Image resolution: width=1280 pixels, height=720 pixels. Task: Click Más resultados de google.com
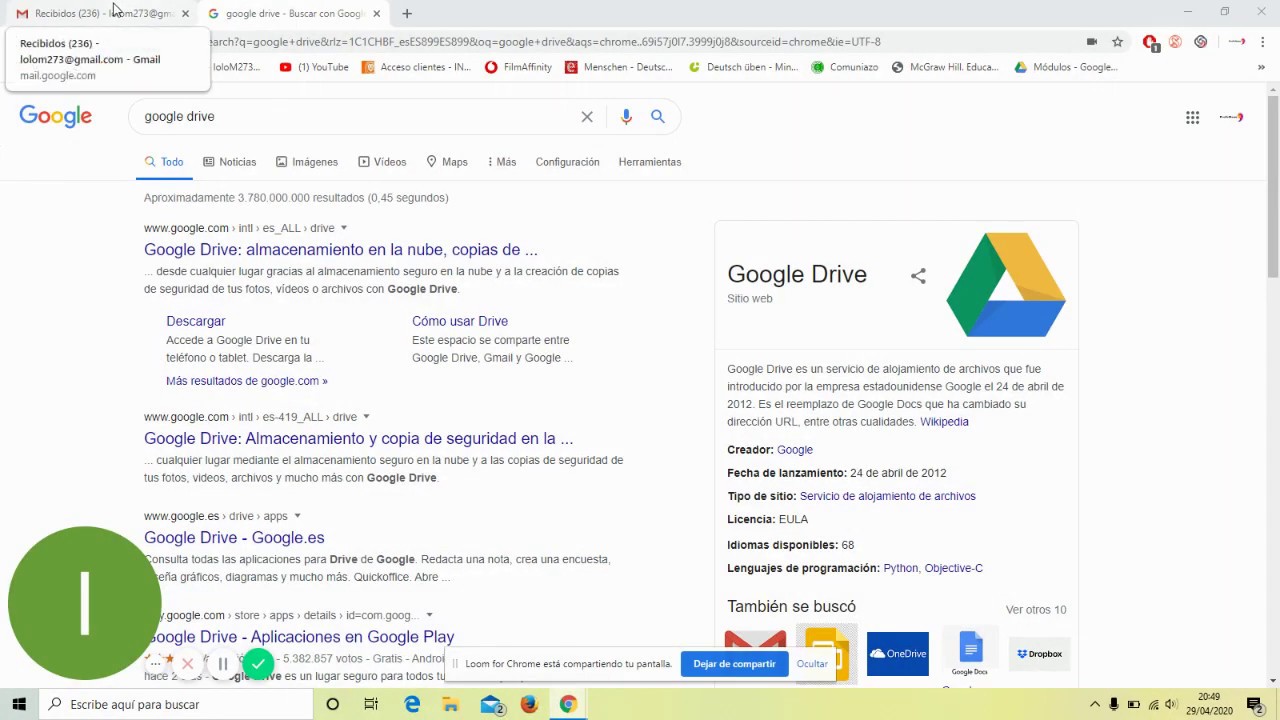click(x=247, y=381)
